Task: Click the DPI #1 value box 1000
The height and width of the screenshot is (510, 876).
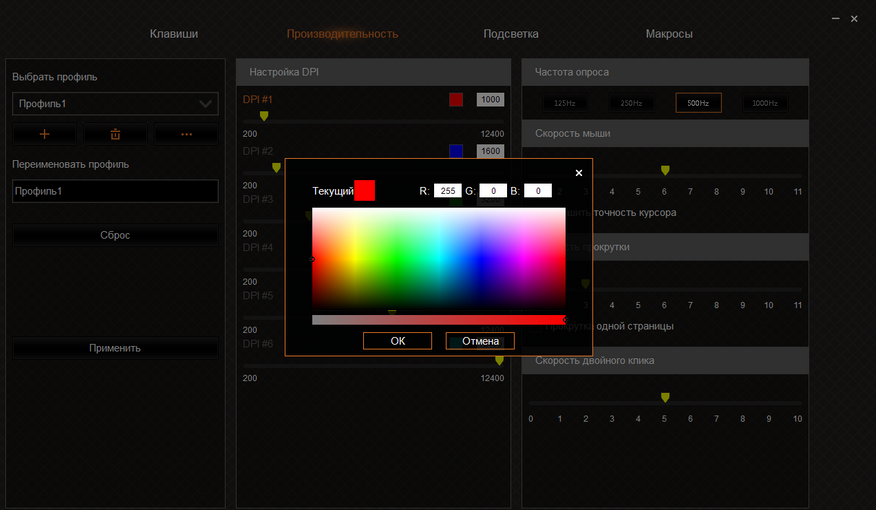Action: click(491, 99)
